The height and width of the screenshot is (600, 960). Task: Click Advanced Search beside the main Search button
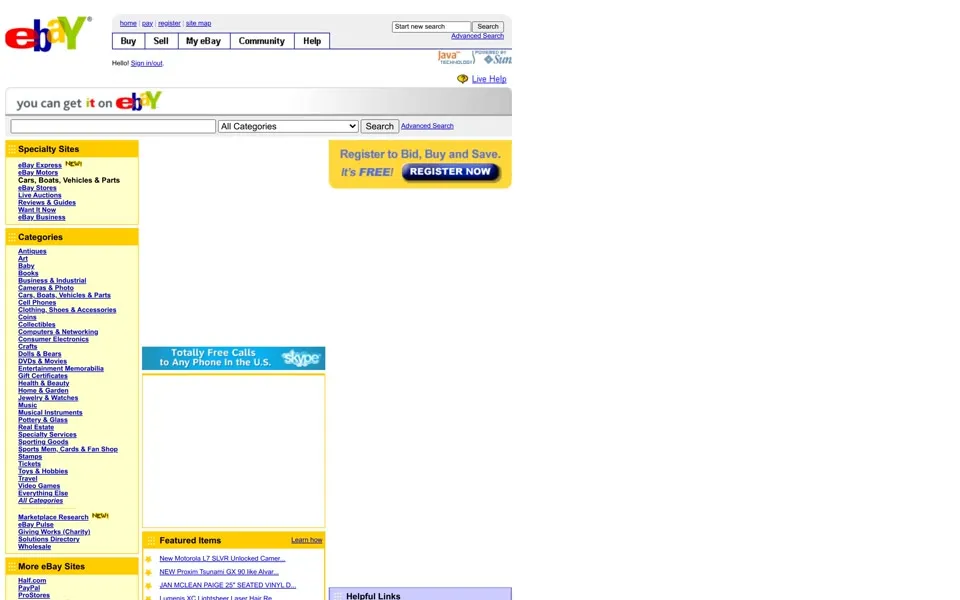click(427, 126)
